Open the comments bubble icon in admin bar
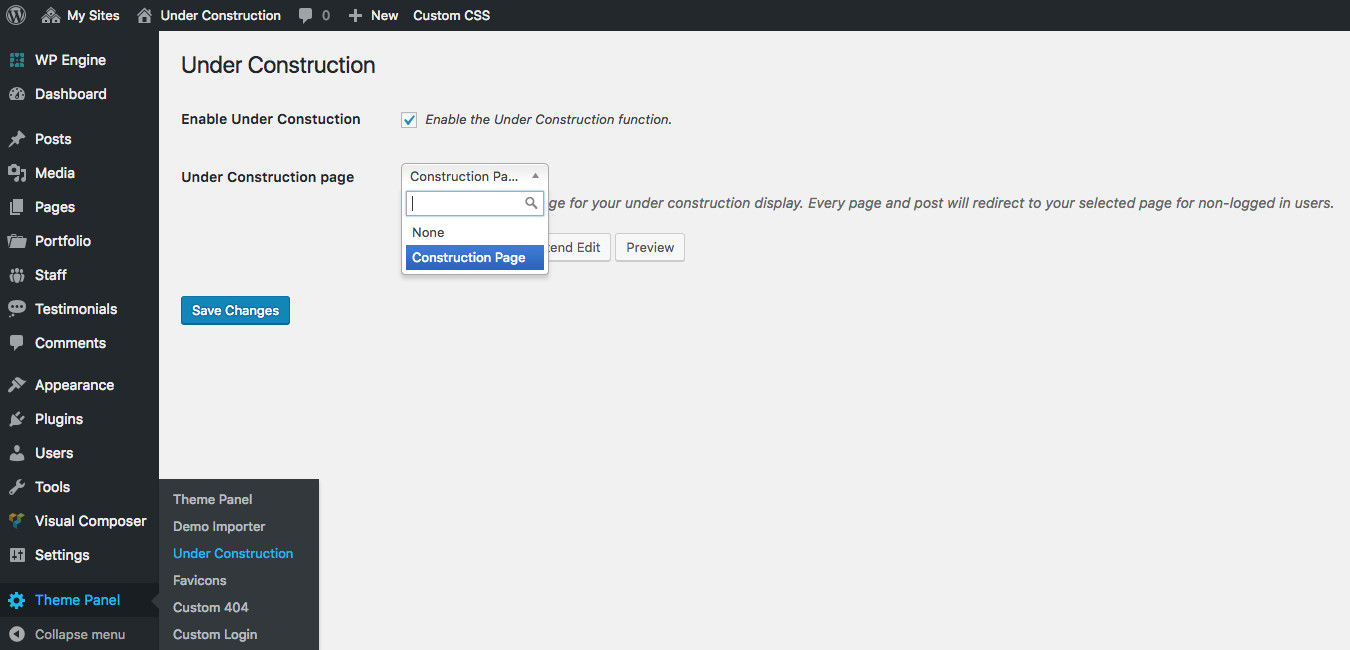1350x650 pixels. tap(305, 16)
